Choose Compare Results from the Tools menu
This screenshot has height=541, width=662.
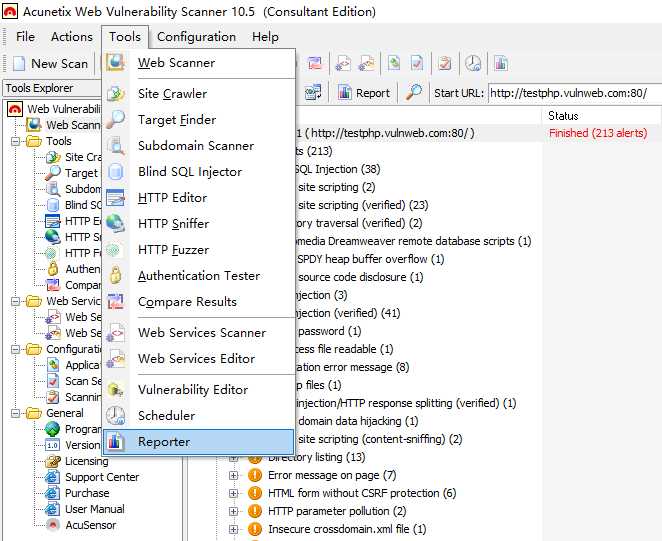[x=198, y=302]
